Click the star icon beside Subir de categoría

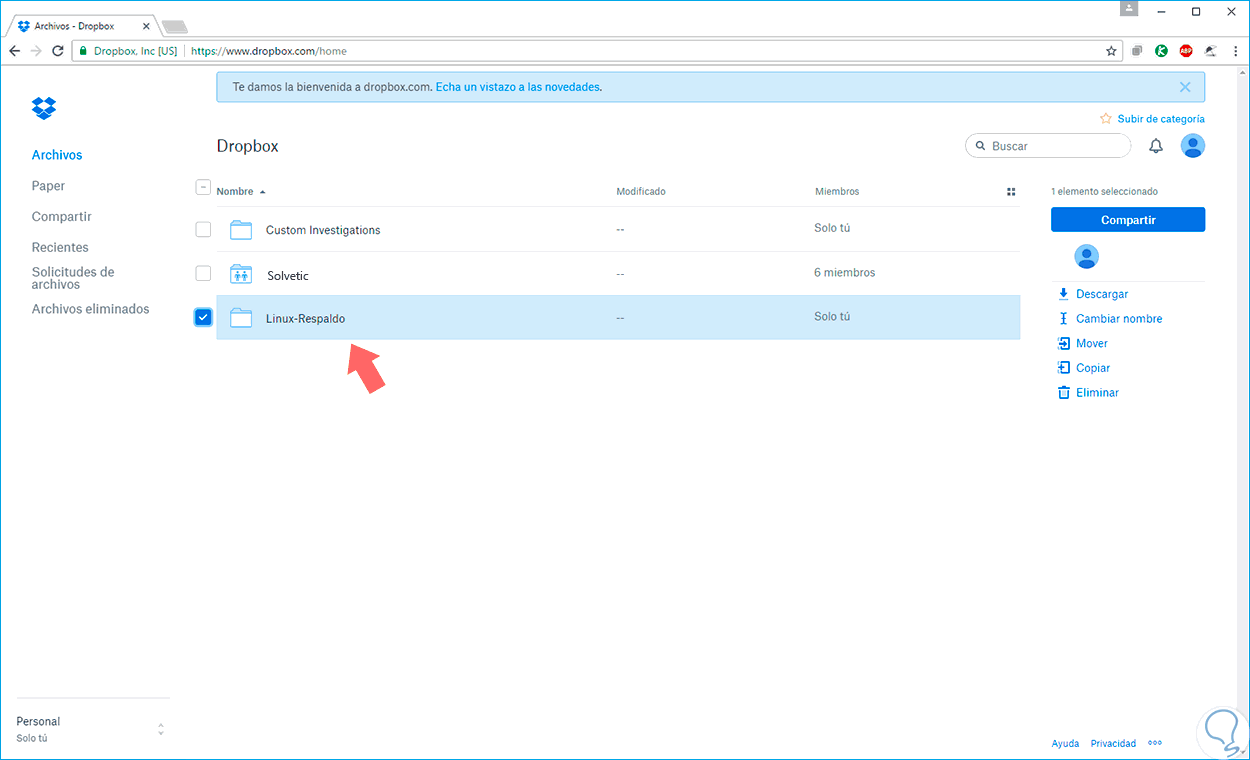tap(1106, 119)
